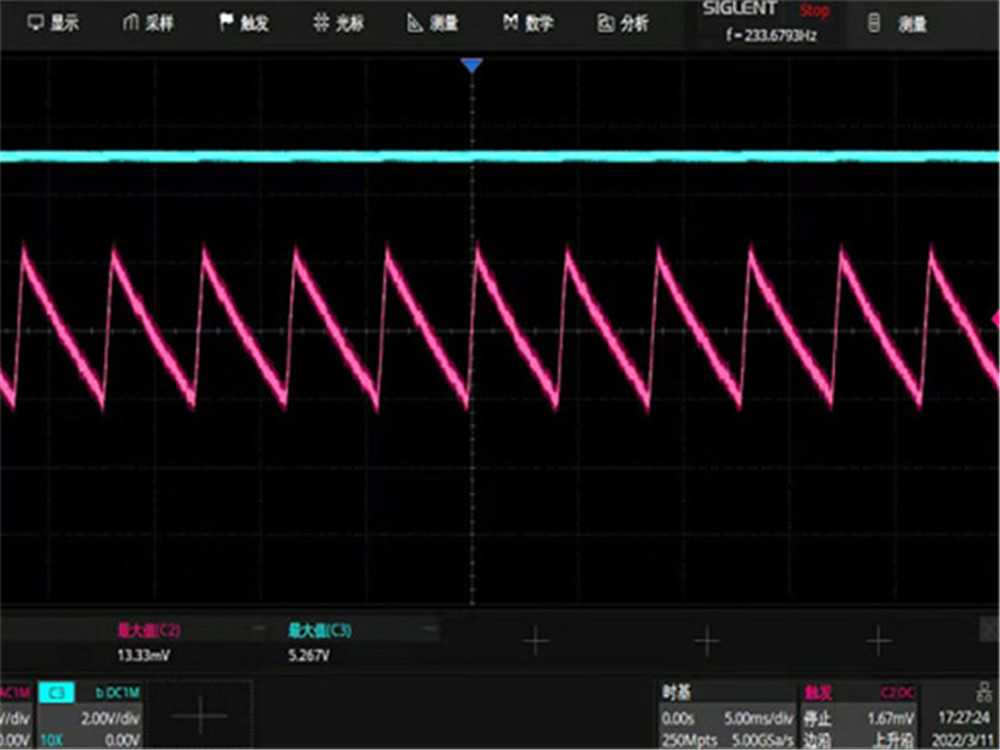Image resolution: width=1000 pixels, height=750 pixels.
Task: Select the 最大值(C2) measurement item
Action: point(149,631)
